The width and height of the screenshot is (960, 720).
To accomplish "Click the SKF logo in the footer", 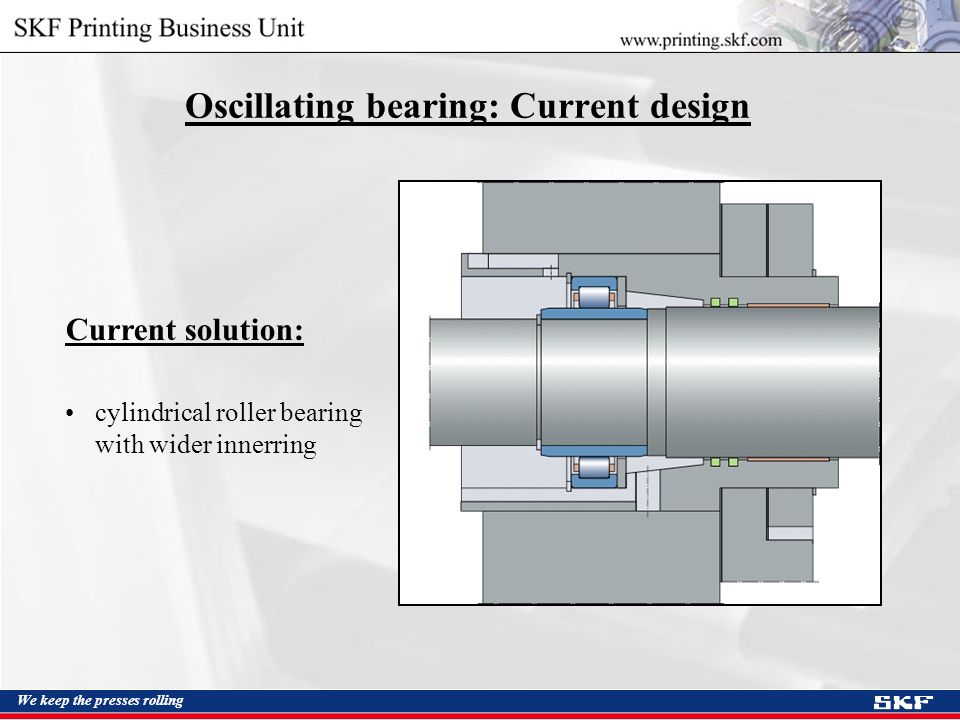I will click(903, 702).
